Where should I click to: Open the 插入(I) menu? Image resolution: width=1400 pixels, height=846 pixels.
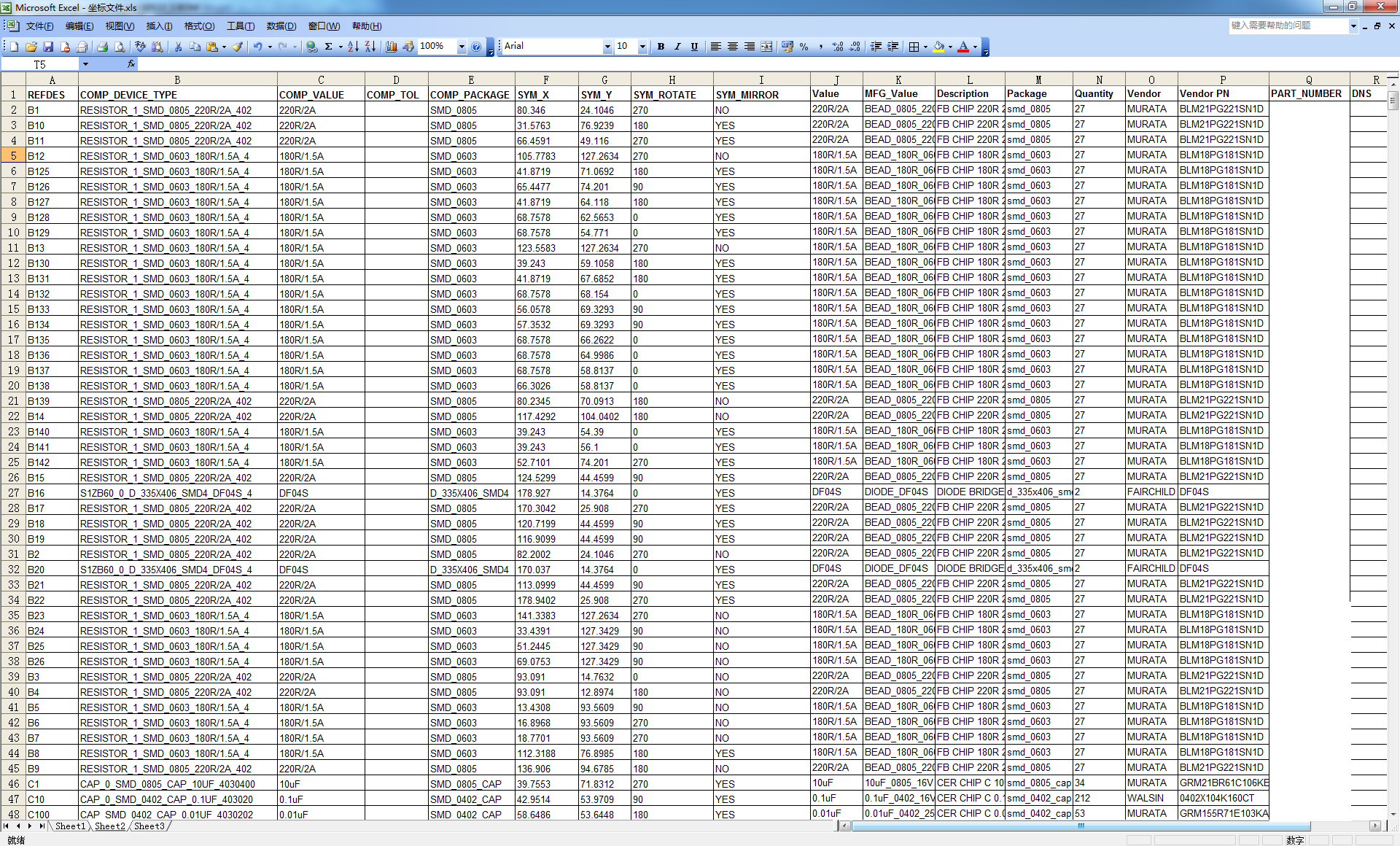pyautogui.click(x=159, y=26)
